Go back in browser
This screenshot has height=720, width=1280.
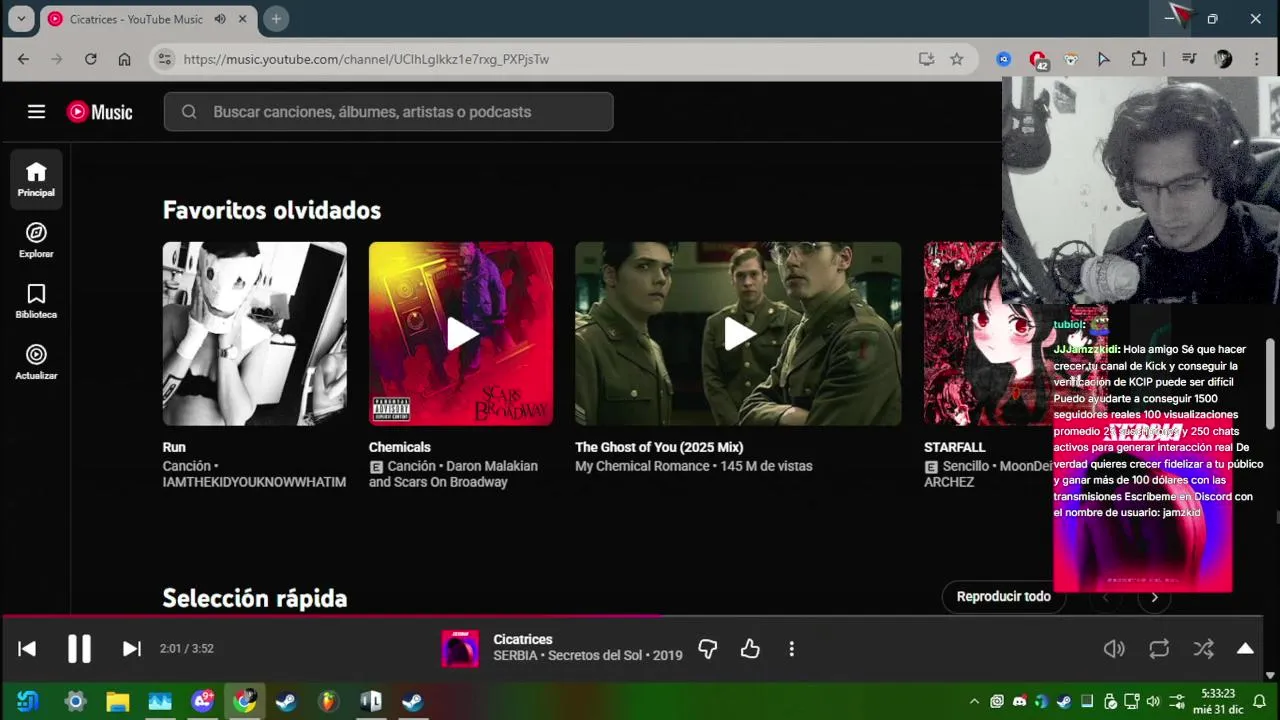pos(23,59)
